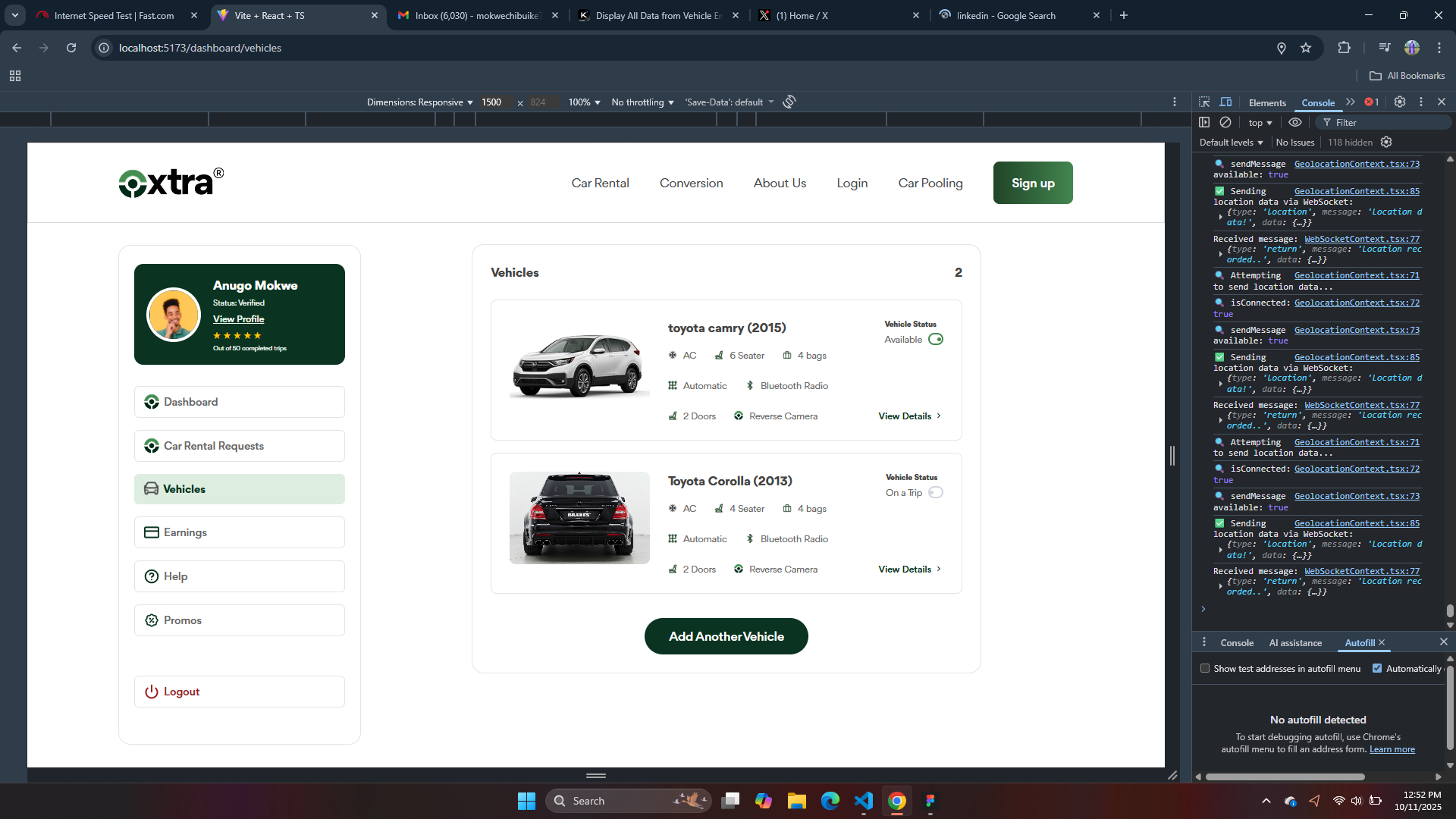Open the No throttling dropdown
This screenshot has width=1456, height=819.
click(x=642, y=102)
